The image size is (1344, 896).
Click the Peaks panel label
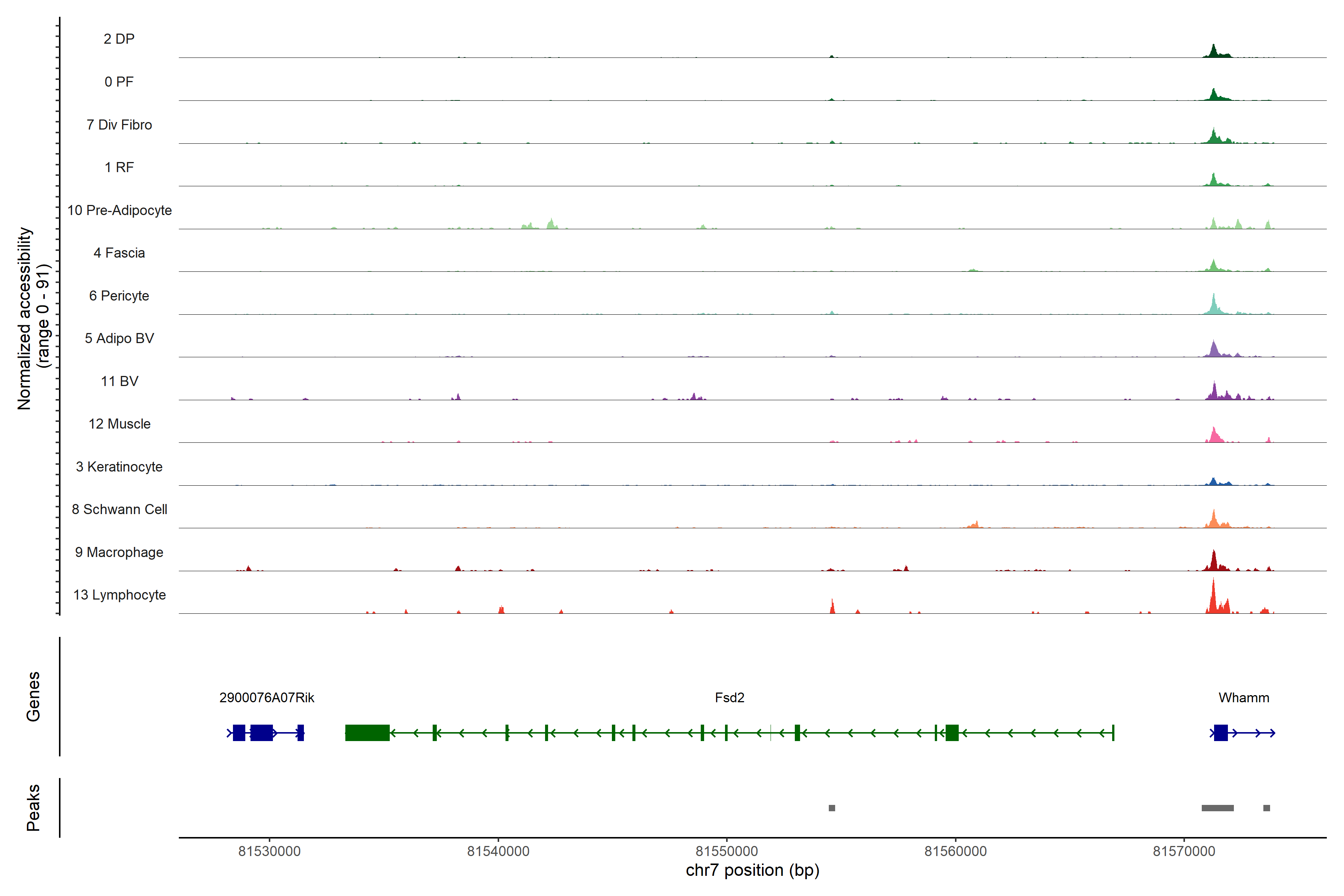pyautogui.click(x=33, y=808)
